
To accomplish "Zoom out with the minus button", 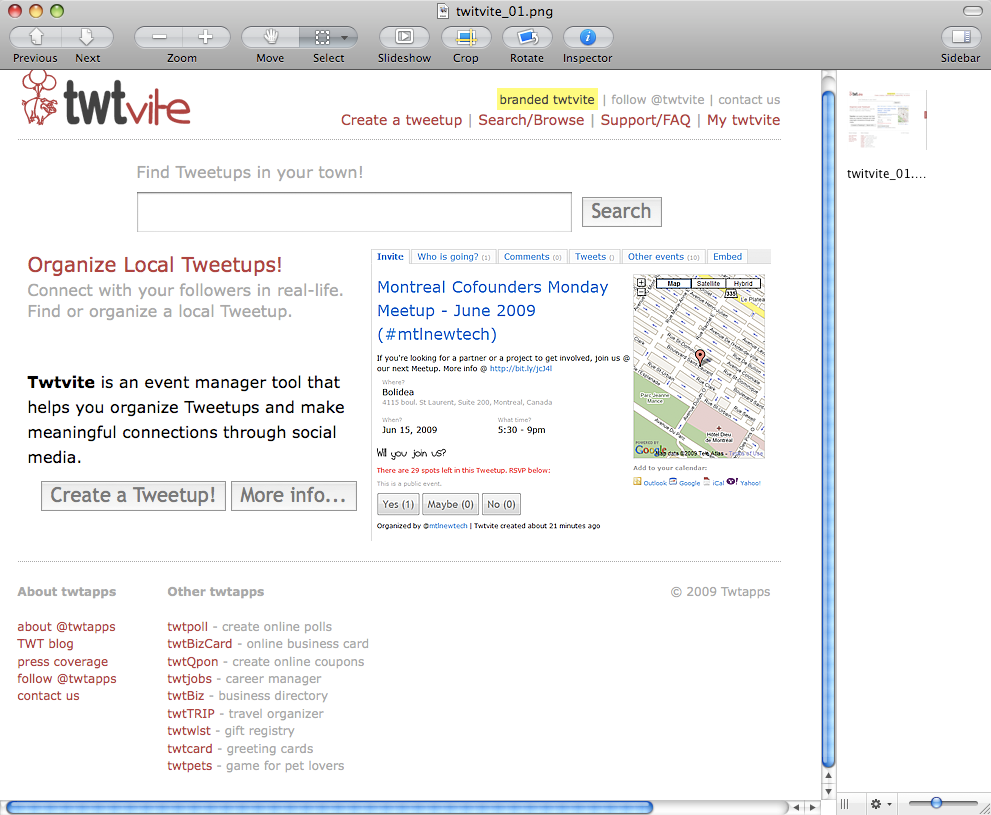I will [x=159, y=37].
